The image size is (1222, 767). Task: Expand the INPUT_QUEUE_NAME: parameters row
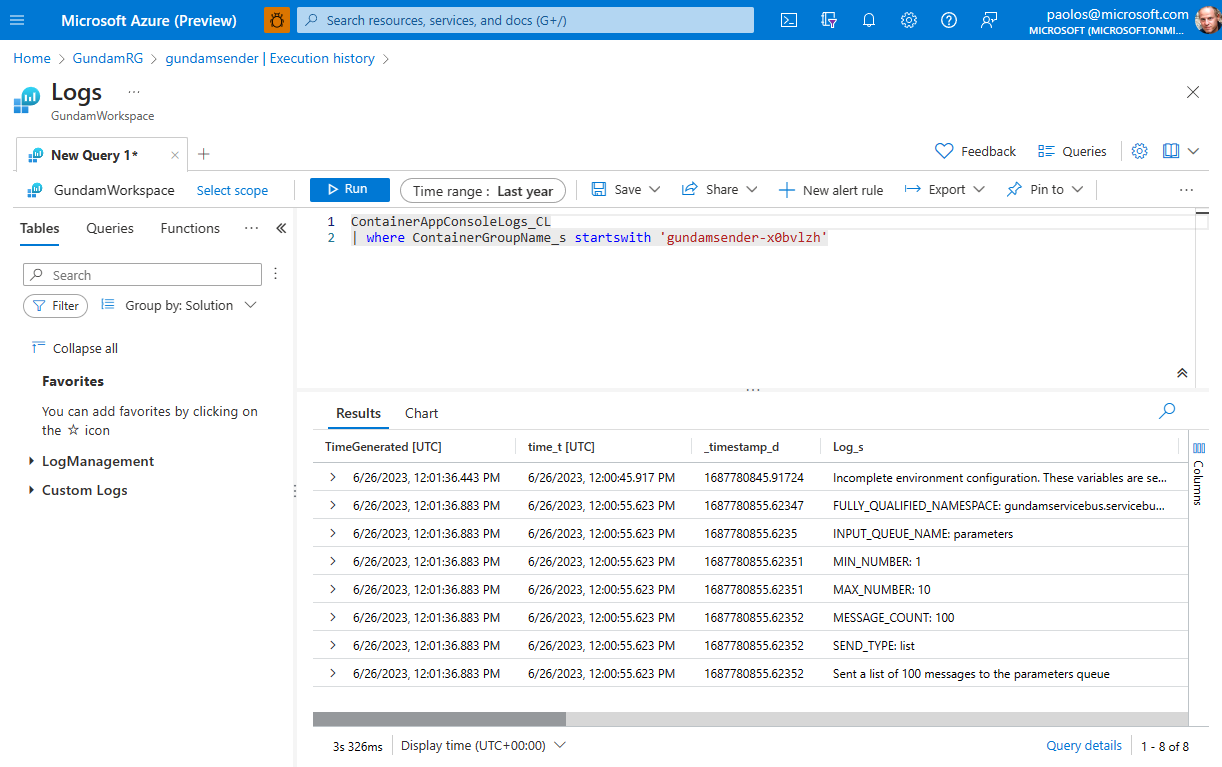(333, 534)
